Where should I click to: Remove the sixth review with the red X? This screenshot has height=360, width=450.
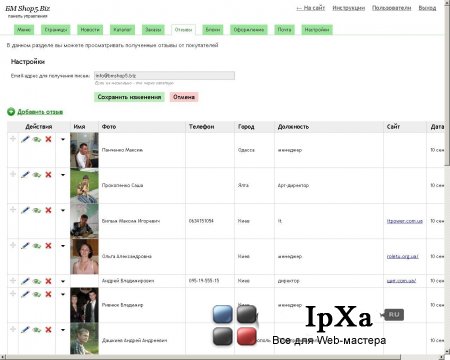[48, 294]
